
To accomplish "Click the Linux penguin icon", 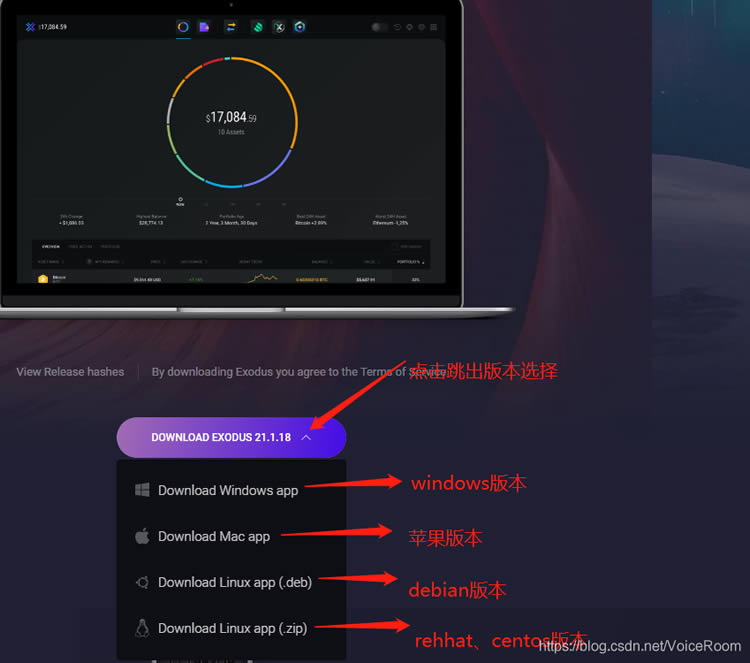I will click(142, 628).
